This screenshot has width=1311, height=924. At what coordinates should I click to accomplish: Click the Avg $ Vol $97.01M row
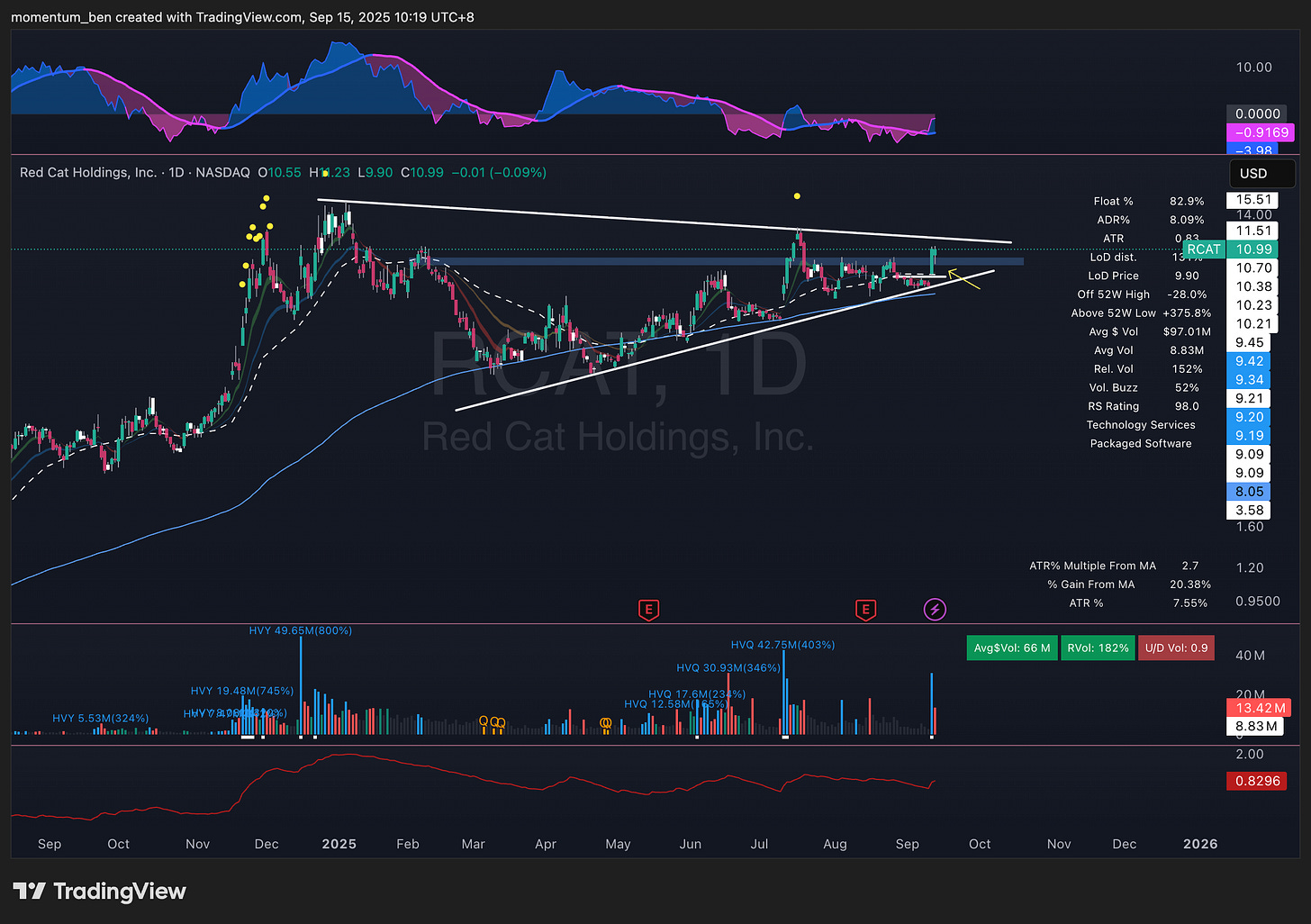(1150, 331)
